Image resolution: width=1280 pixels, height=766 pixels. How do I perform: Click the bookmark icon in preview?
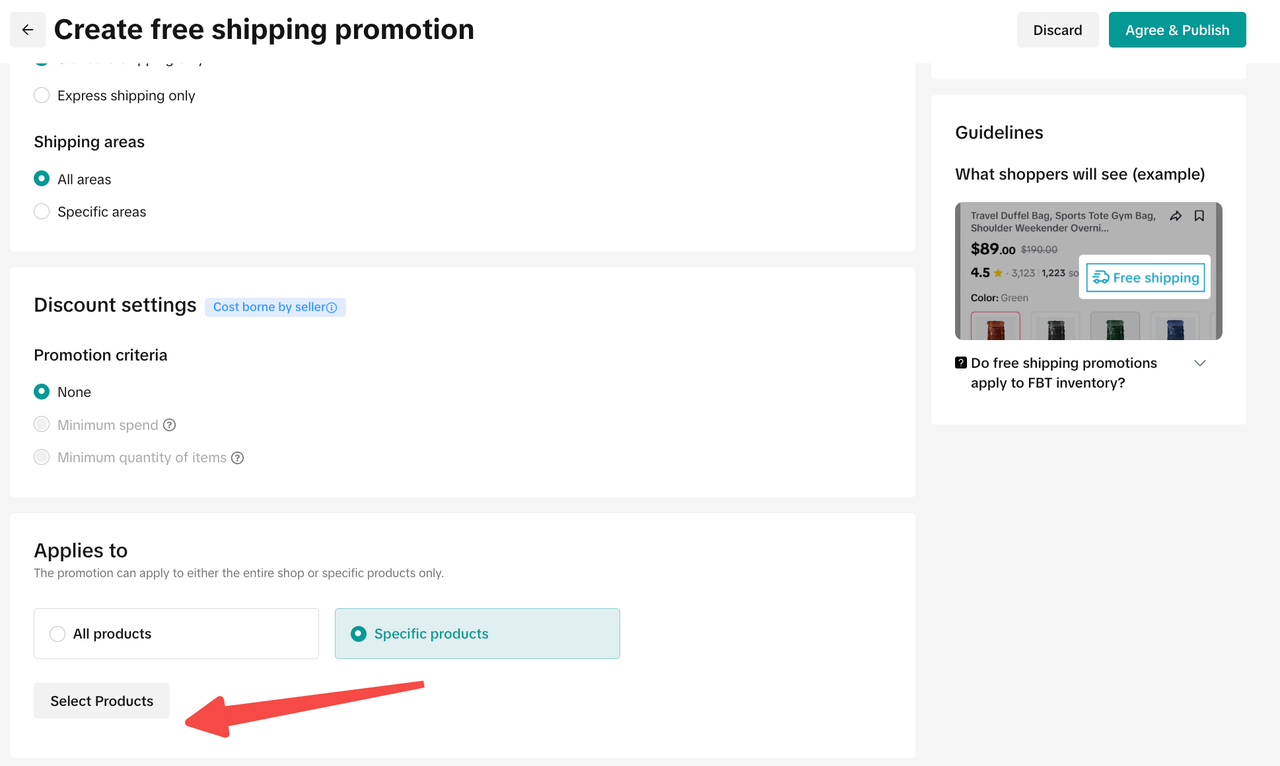point(1199,216)
